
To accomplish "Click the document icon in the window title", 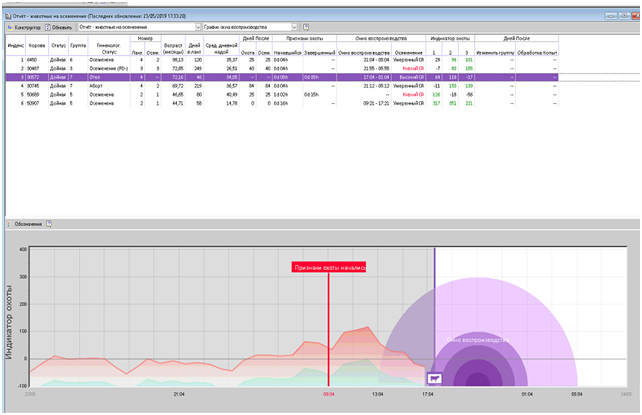I will click(x=8, y=16).
